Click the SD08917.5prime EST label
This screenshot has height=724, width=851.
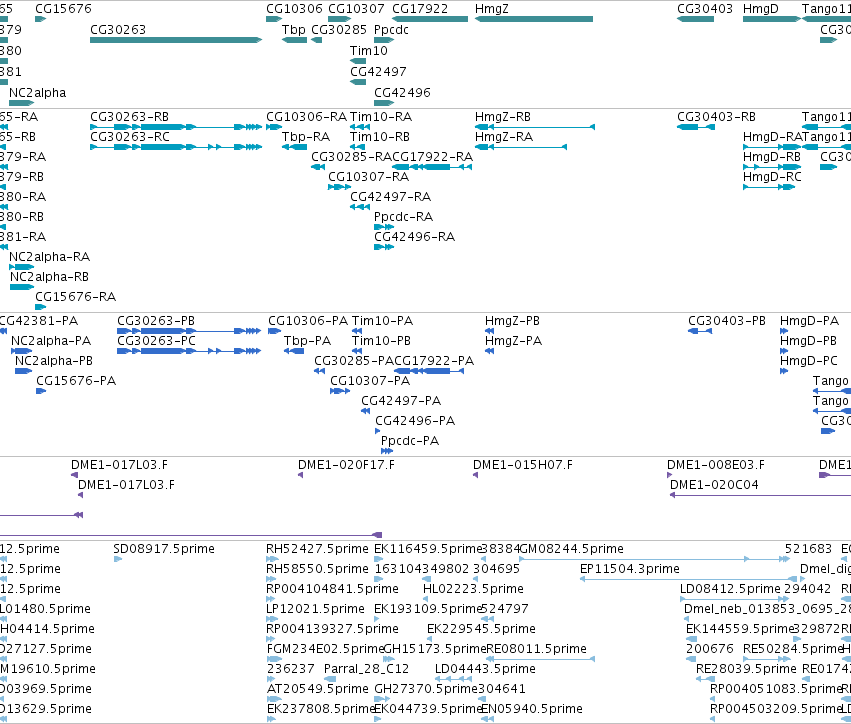point(164,549)
